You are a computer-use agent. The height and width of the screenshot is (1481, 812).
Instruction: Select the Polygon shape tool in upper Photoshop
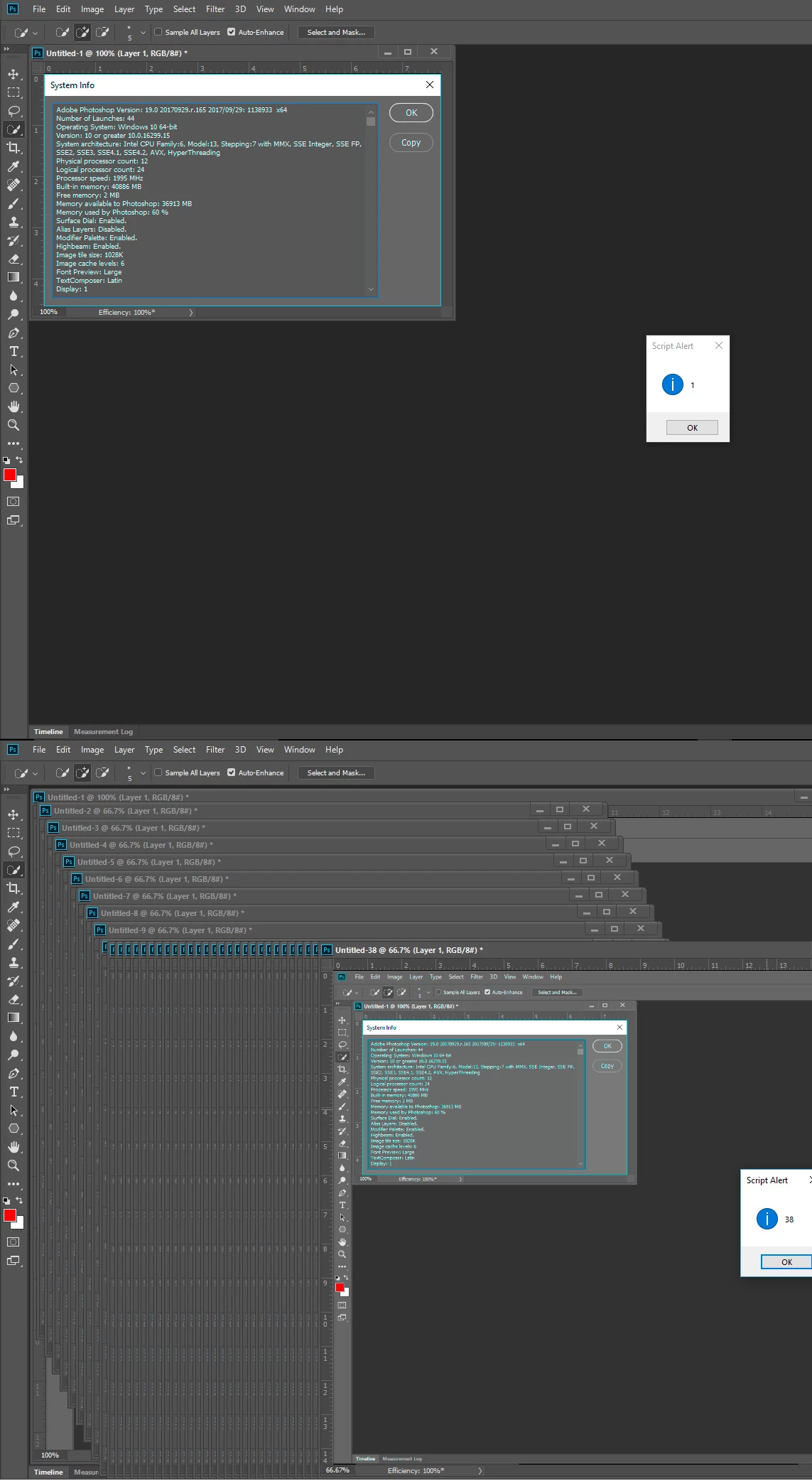pos(13,388)
